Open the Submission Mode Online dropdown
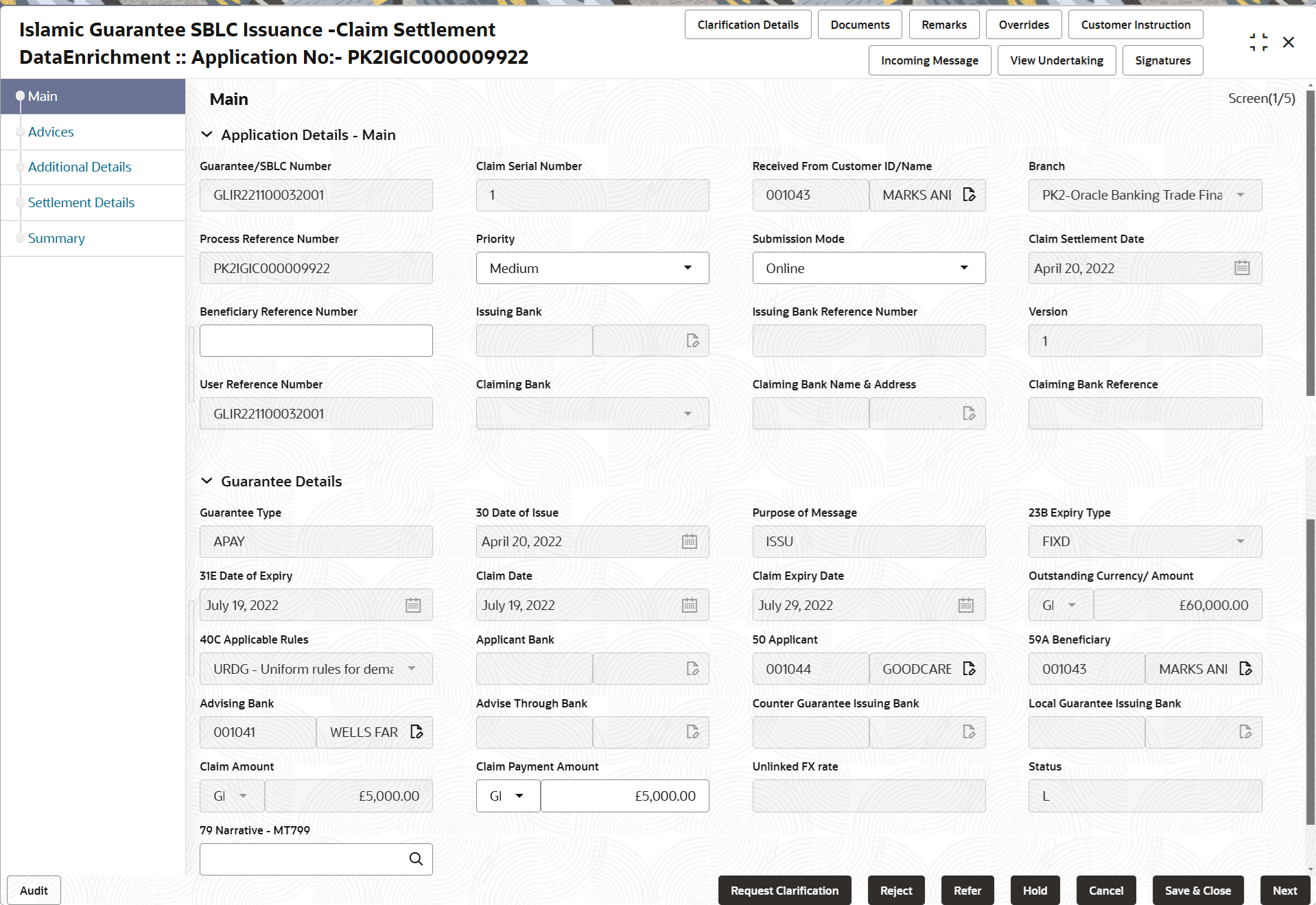The height and width of the screenshot is (905, 1316). click(869, 268)
